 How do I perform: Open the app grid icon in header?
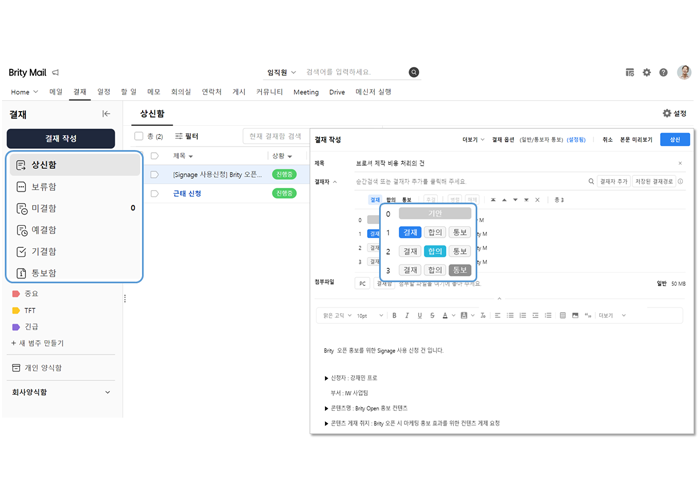point(630,73)
